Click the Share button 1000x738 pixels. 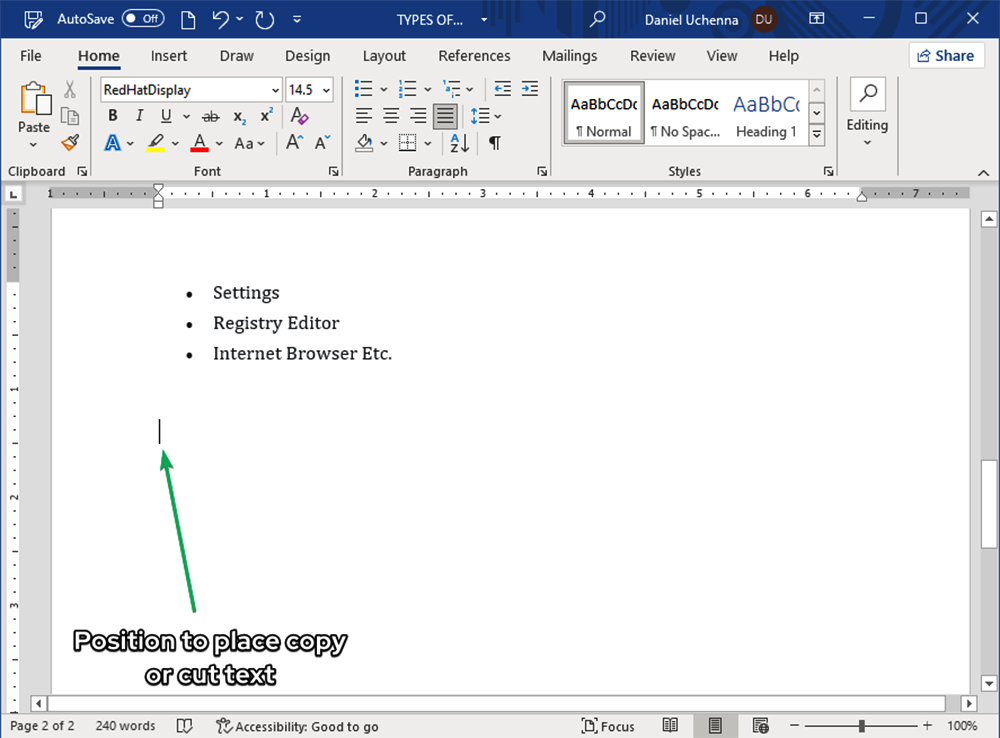[946, 56]
